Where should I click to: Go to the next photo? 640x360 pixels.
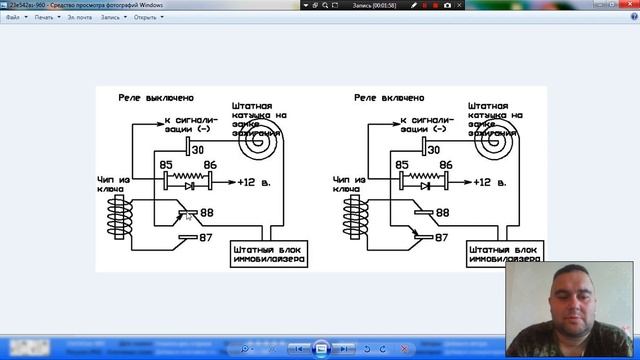(x=344, y=349)
